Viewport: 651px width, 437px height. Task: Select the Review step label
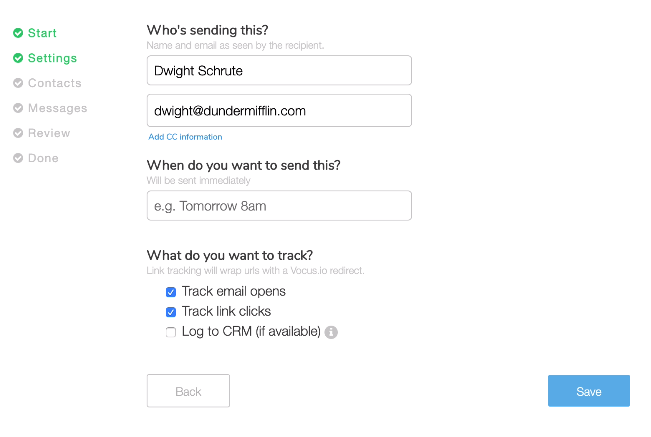pos(49,133)
